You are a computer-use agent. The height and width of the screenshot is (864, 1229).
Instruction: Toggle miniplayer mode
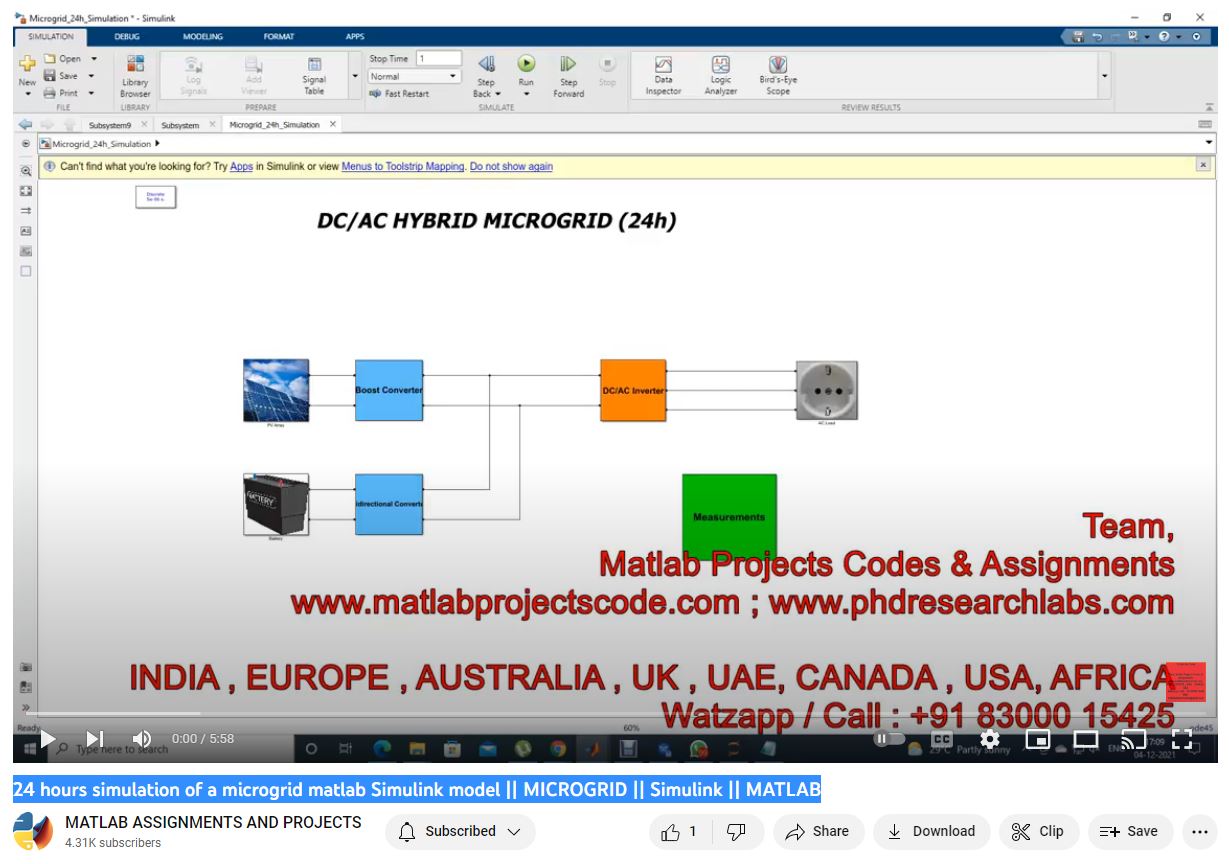click(1038, 739)
